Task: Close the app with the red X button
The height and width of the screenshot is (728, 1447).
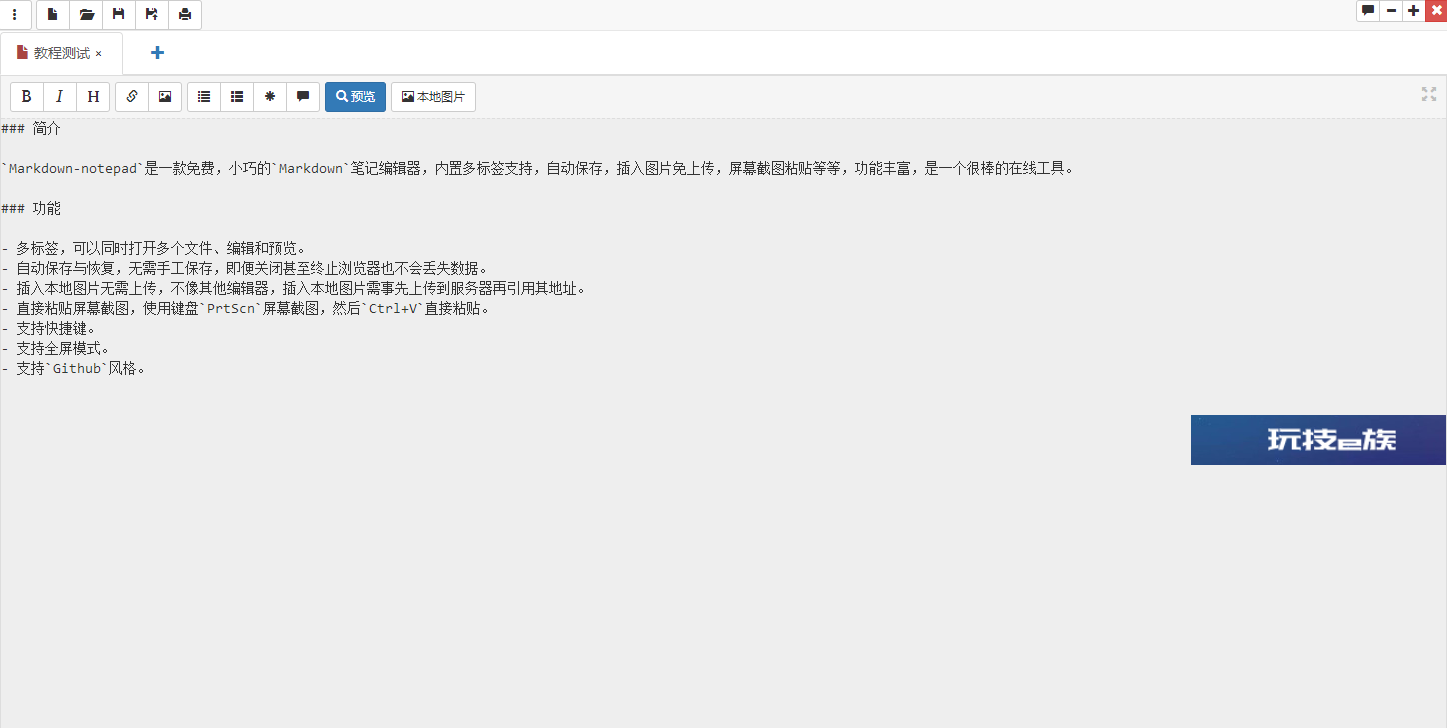Action: pyautogui.click(x=1436, y=11)
